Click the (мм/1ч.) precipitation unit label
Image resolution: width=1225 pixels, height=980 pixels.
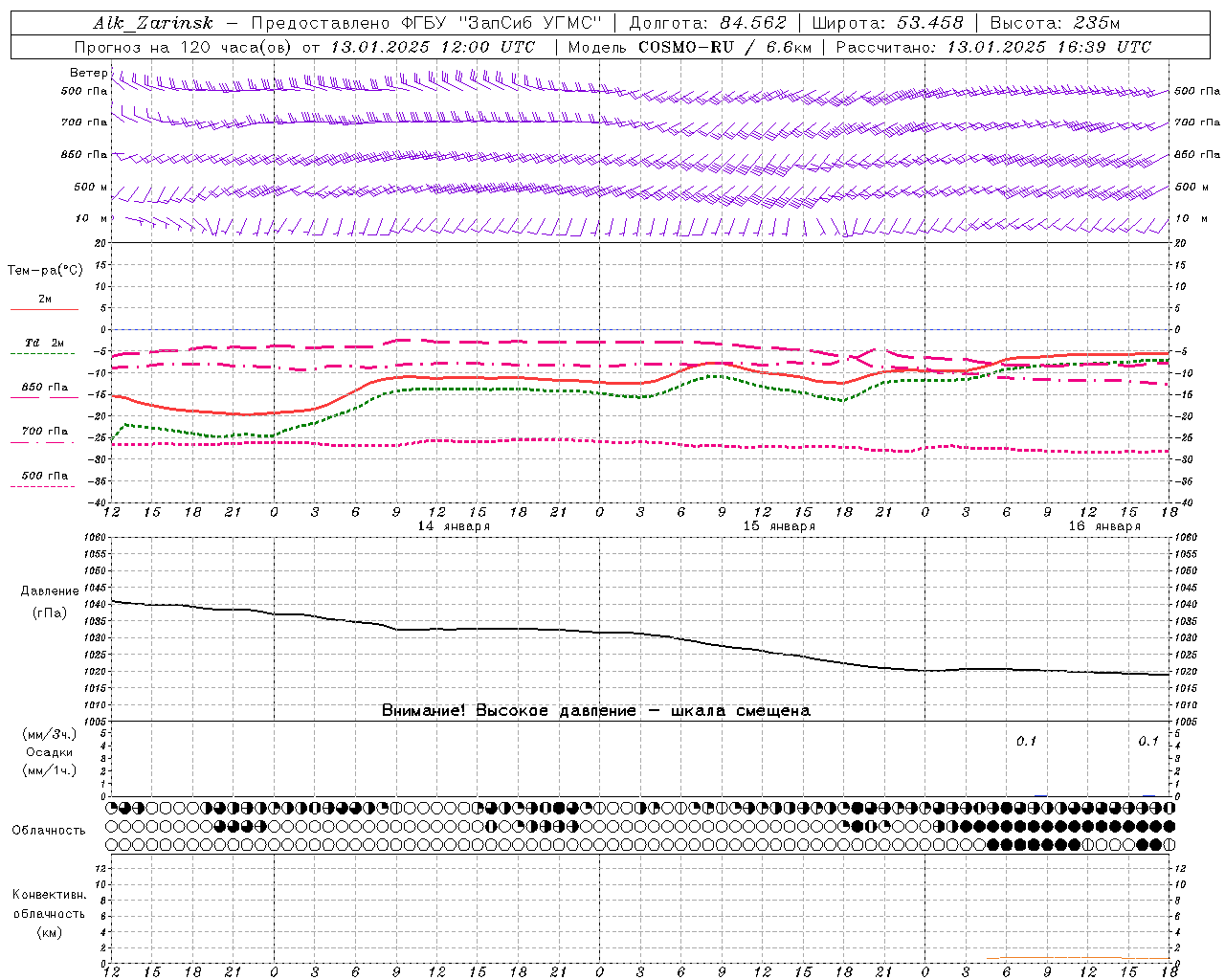[50, 770]
